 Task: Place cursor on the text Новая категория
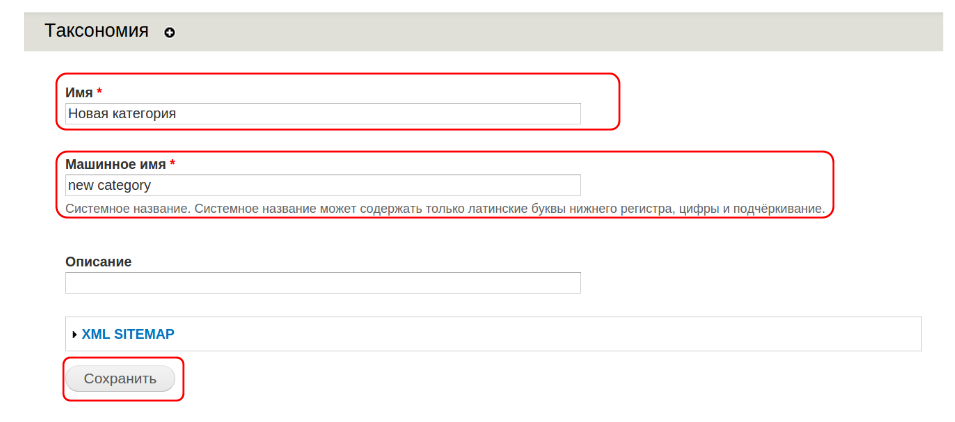point(122,114)
